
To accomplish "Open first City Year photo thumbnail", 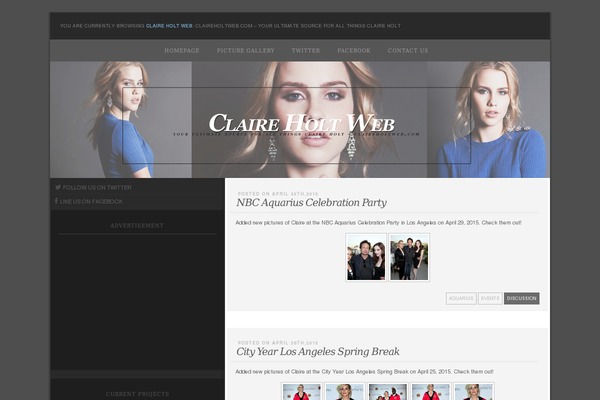I will point(302,391).
